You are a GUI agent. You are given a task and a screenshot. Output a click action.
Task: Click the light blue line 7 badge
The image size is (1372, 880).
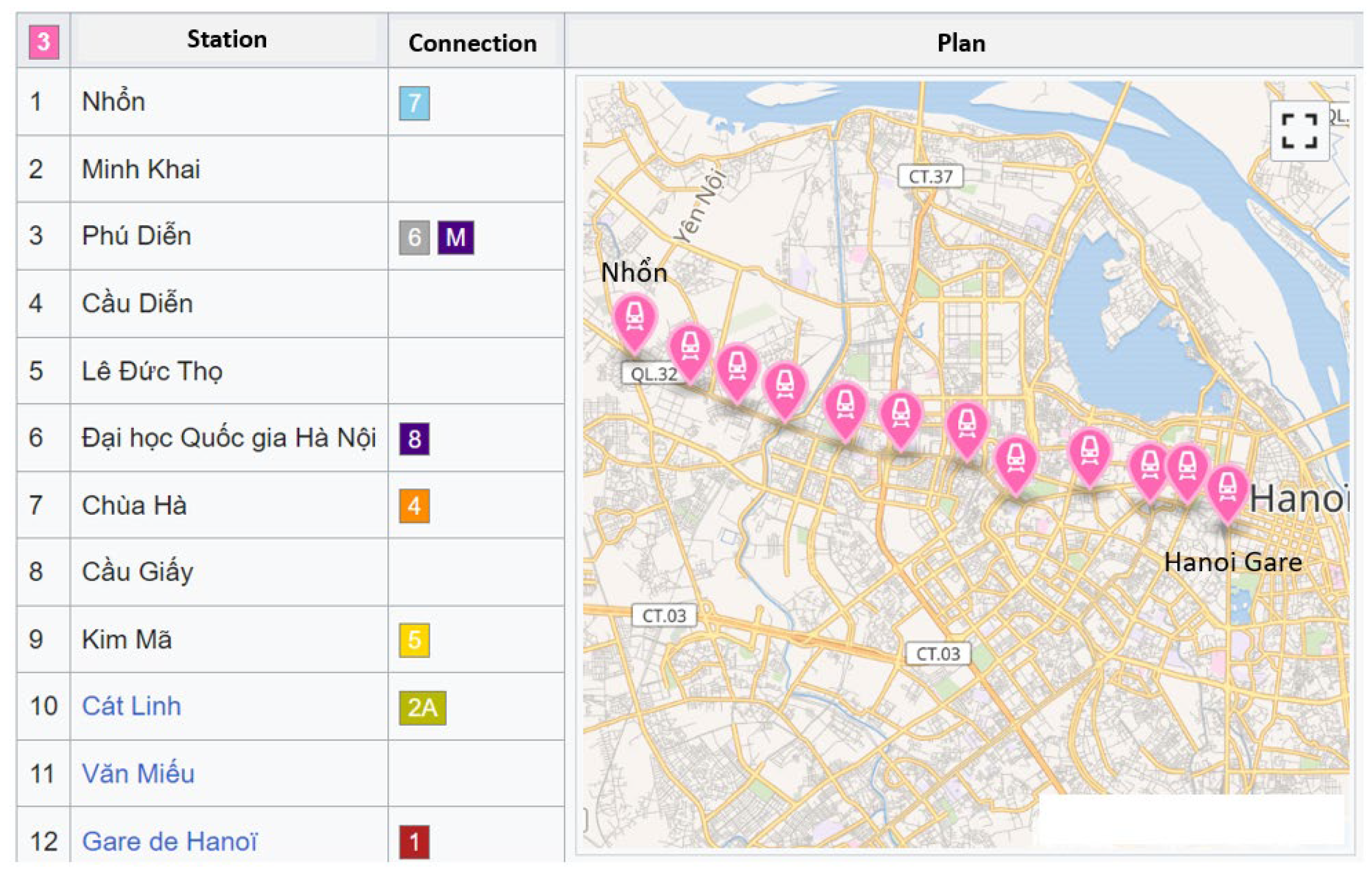[x=414, y=103]
